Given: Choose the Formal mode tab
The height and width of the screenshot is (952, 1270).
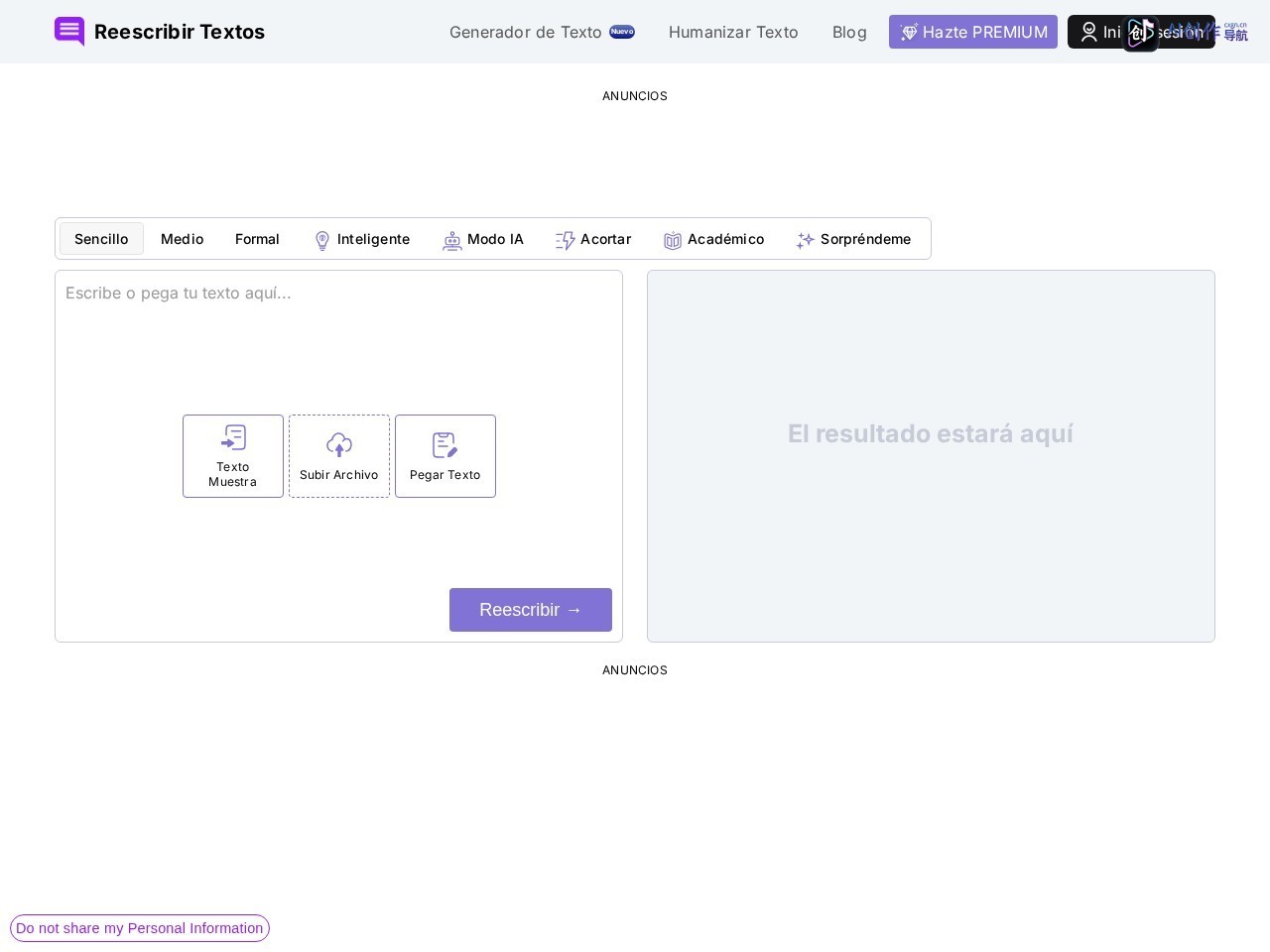Looking at the screenshot, I should click(257, 239).
